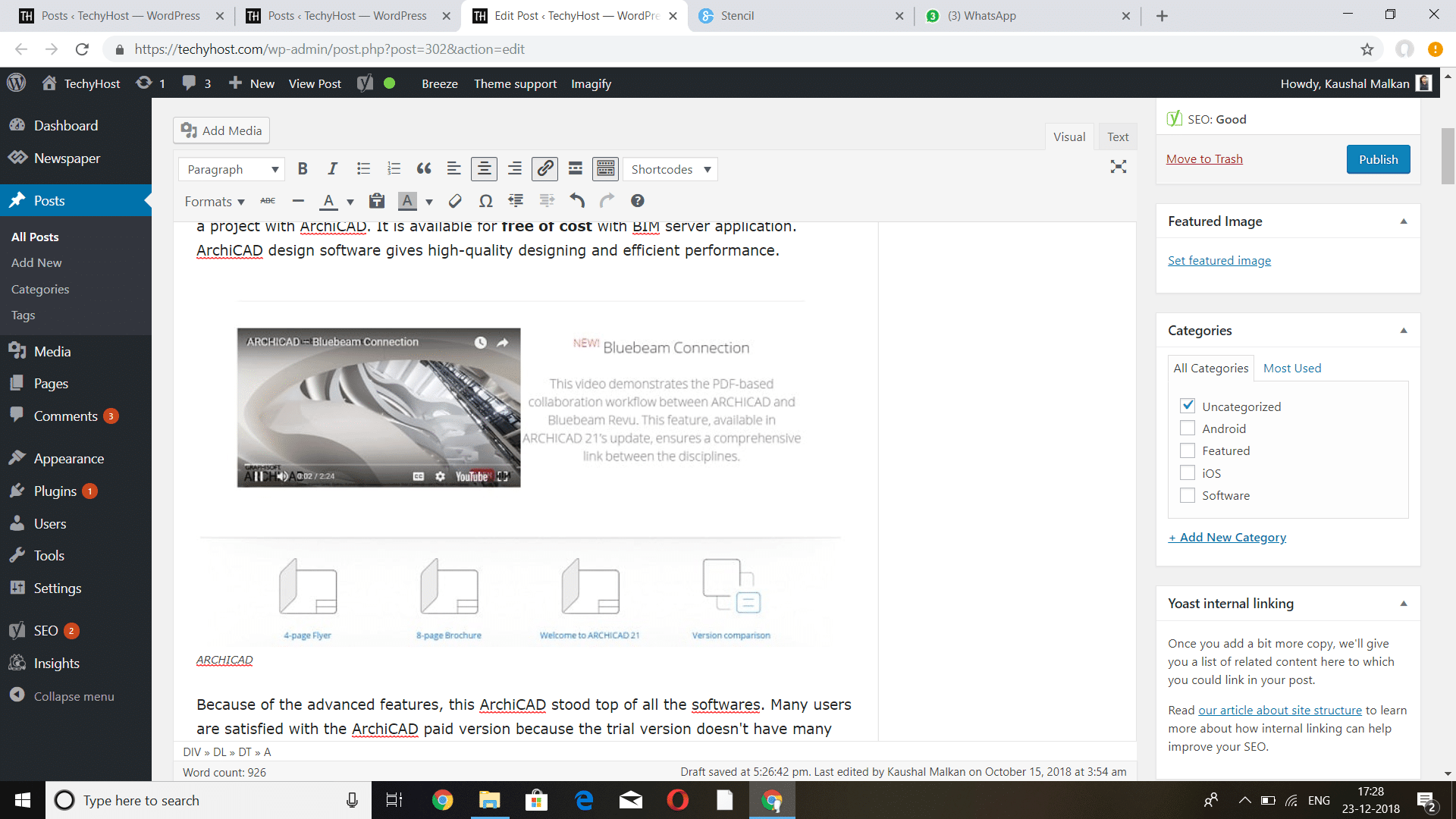
Task: Apply text color with the A icon
Action: click(328, 201)
